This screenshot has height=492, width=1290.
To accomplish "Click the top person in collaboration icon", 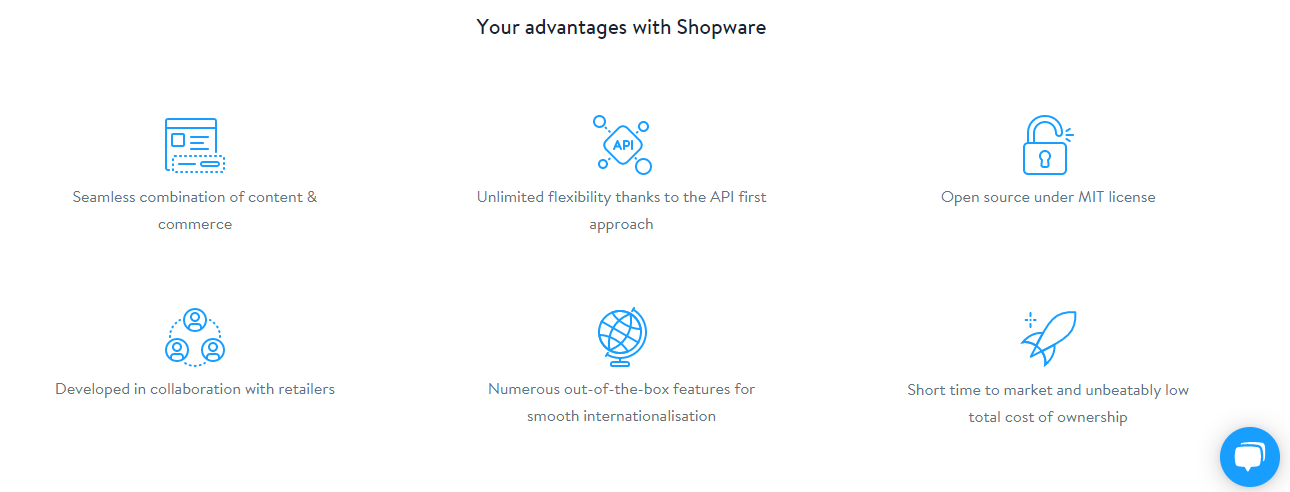I will [x=195, y=320].
